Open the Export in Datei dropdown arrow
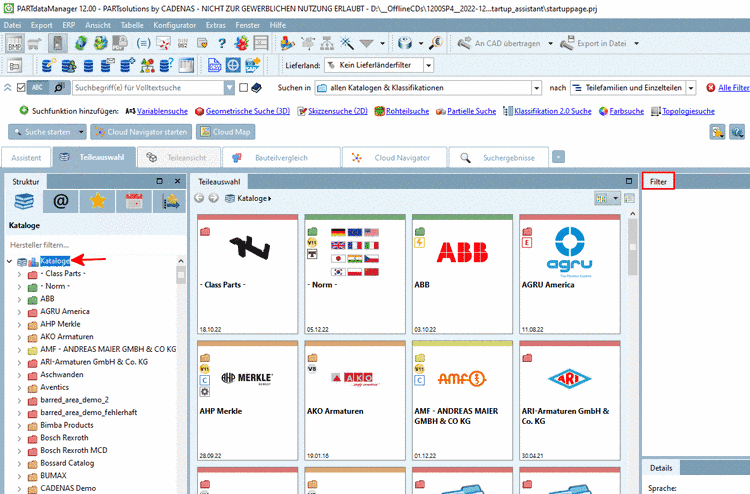 click(637, 44)
